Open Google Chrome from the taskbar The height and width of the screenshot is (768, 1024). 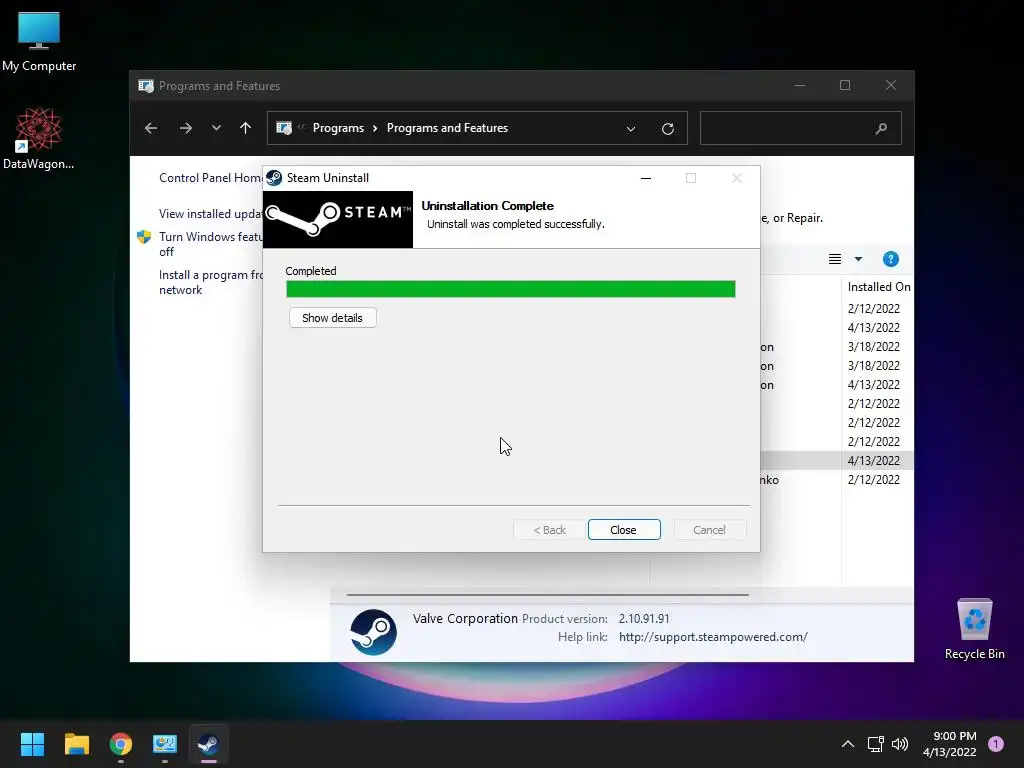pyautogui.click(x=121, y=744)
